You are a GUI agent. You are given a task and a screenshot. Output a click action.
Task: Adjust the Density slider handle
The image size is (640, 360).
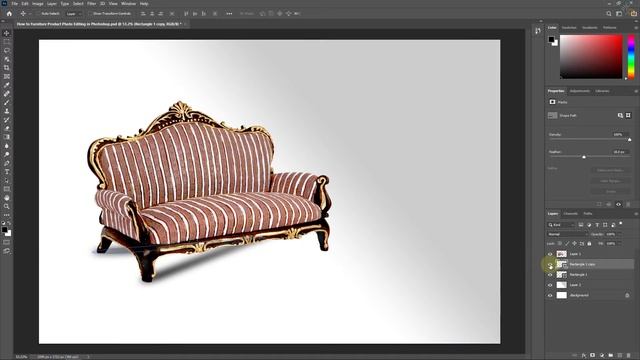tap(629, 140)
